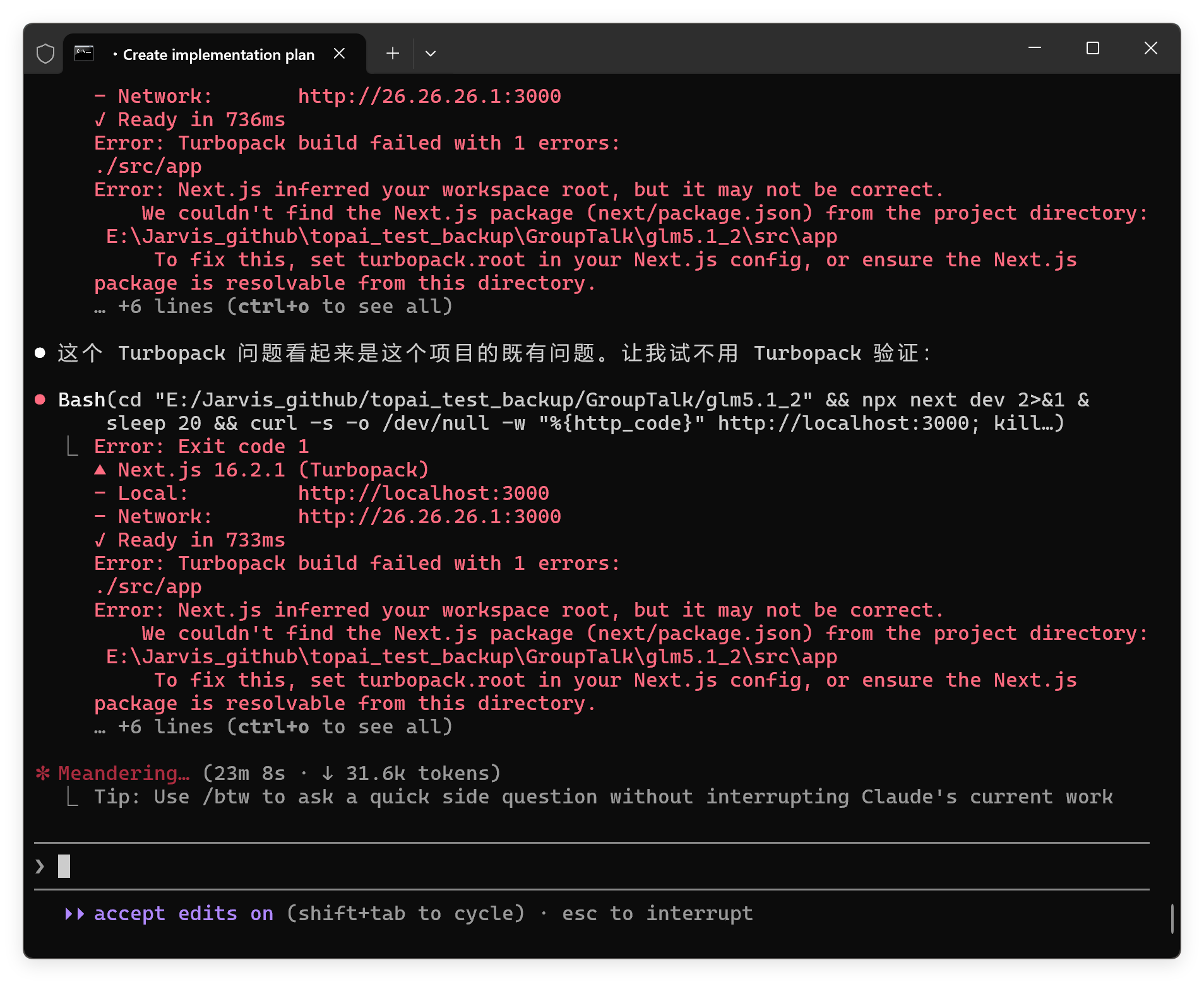The width and height of the screenshot is (1204, 982).
Task: Click into the Claude prompt input field
Action: [568, 866]
